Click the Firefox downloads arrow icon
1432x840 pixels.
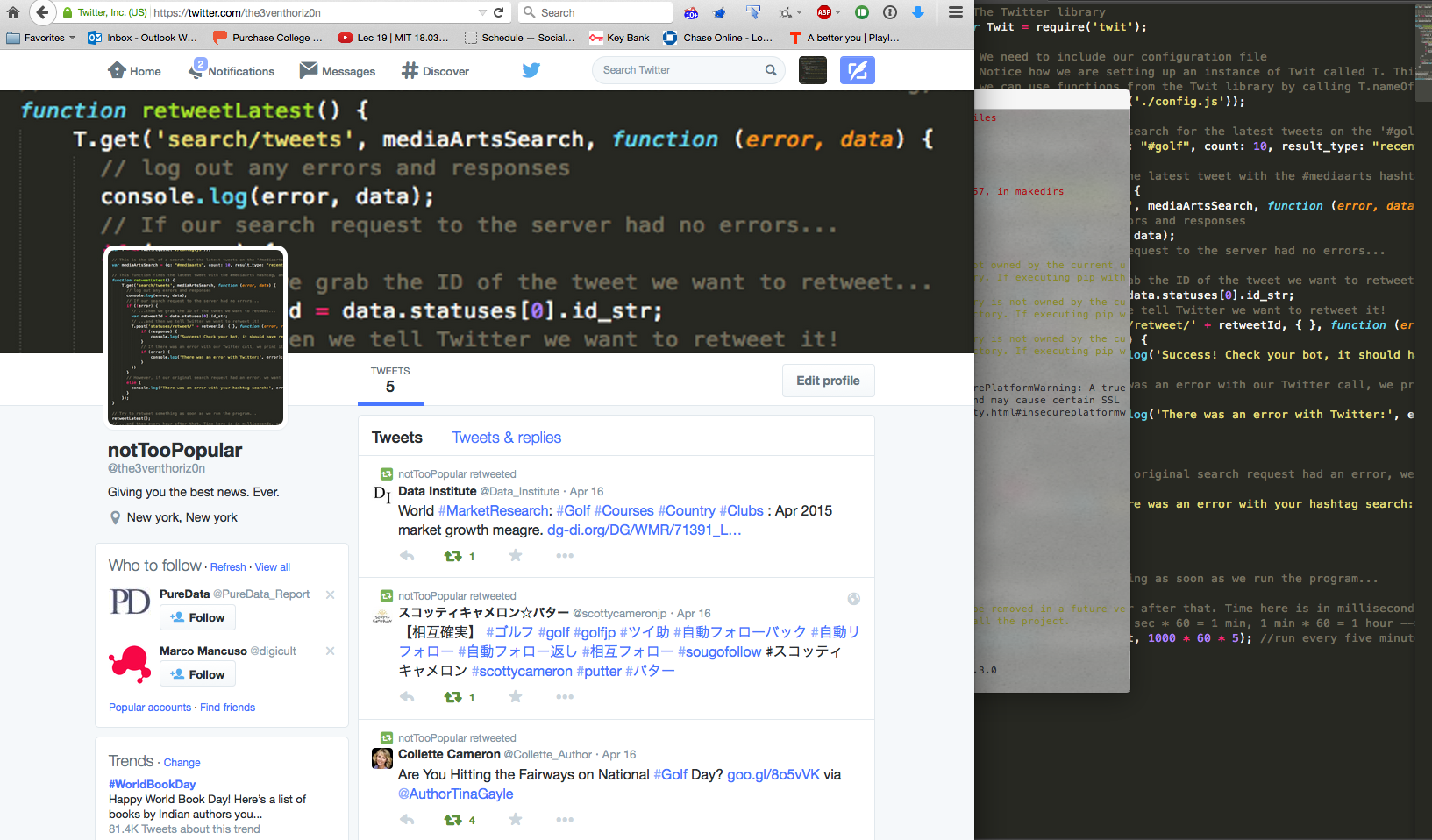click(x=917, y=12)
